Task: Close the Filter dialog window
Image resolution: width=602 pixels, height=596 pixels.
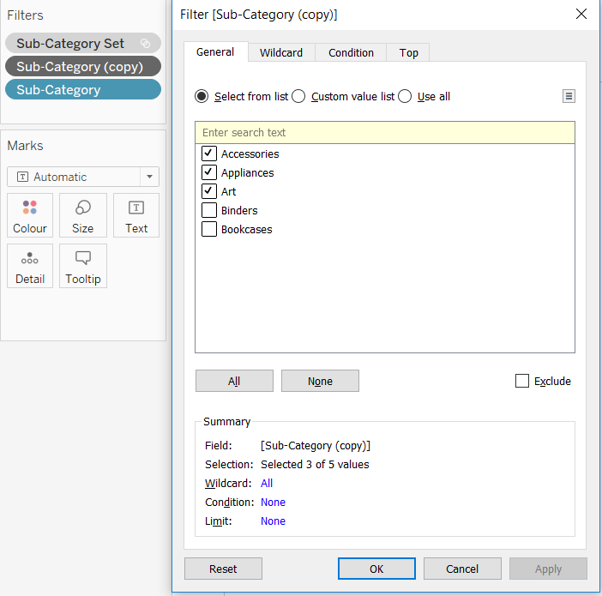Action: click(x=581, y=14)
